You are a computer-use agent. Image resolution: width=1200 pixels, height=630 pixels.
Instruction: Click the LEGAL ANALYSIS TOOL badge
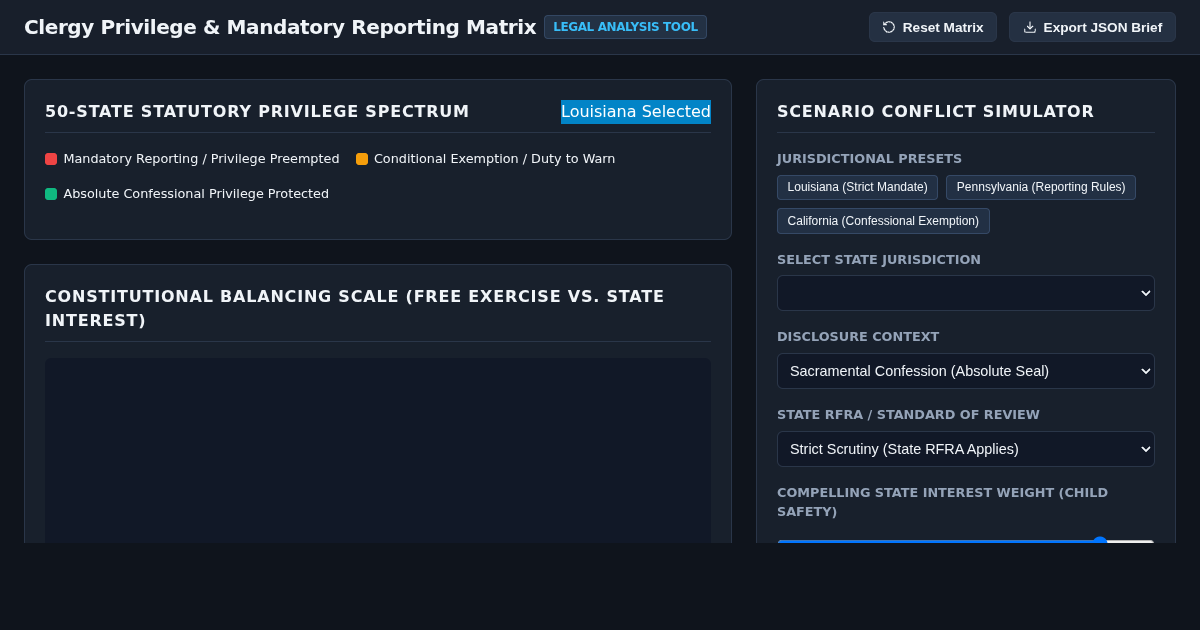(626, 27)
